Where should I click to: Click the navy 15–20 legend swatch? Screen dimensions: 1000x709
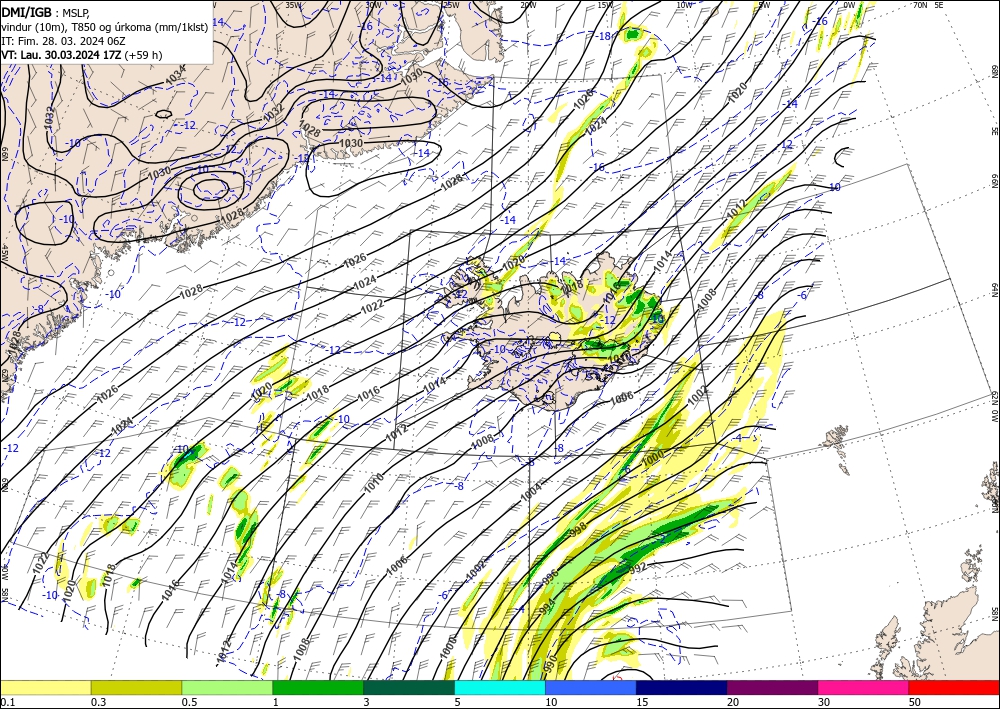point(681,687)
